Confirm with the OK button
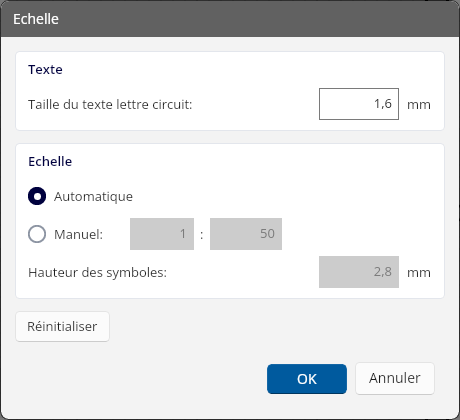The image size is (460, 420). pyautogui.click(x=307, y=379)
